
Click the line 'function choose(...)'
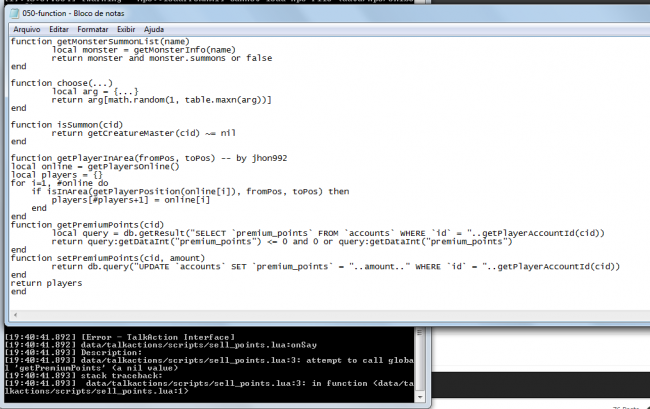[62, 83]
